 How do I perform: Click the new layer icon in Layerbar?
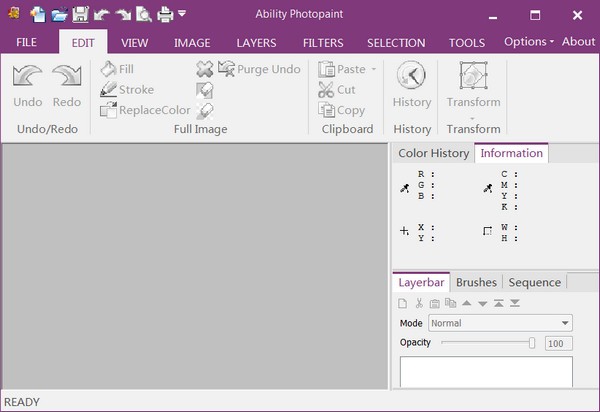click(x=402, y=303)
